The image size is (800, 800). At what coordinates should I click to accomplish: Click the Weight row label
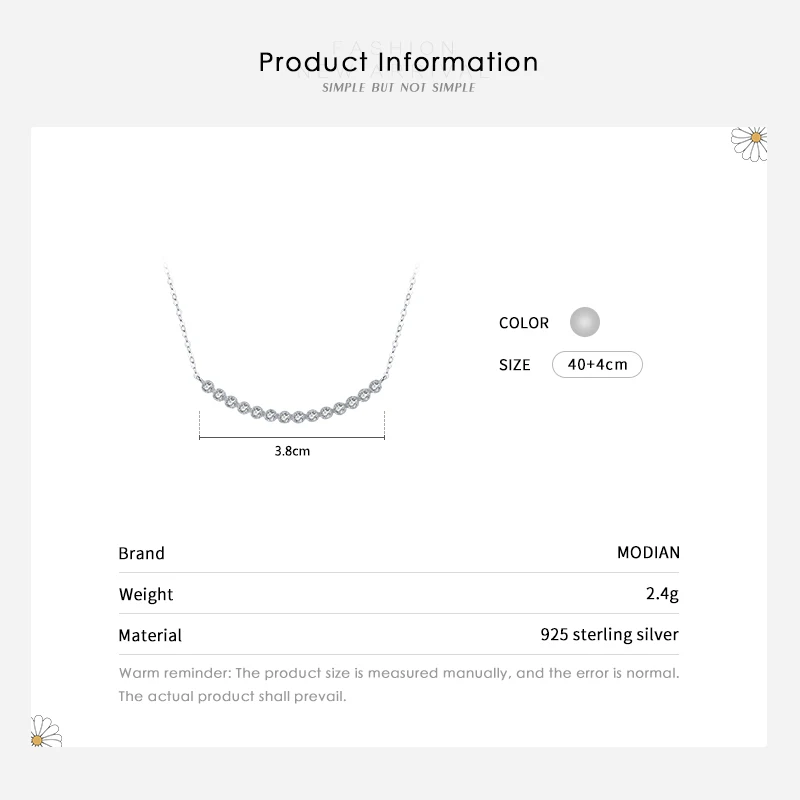tap(146, 594)
